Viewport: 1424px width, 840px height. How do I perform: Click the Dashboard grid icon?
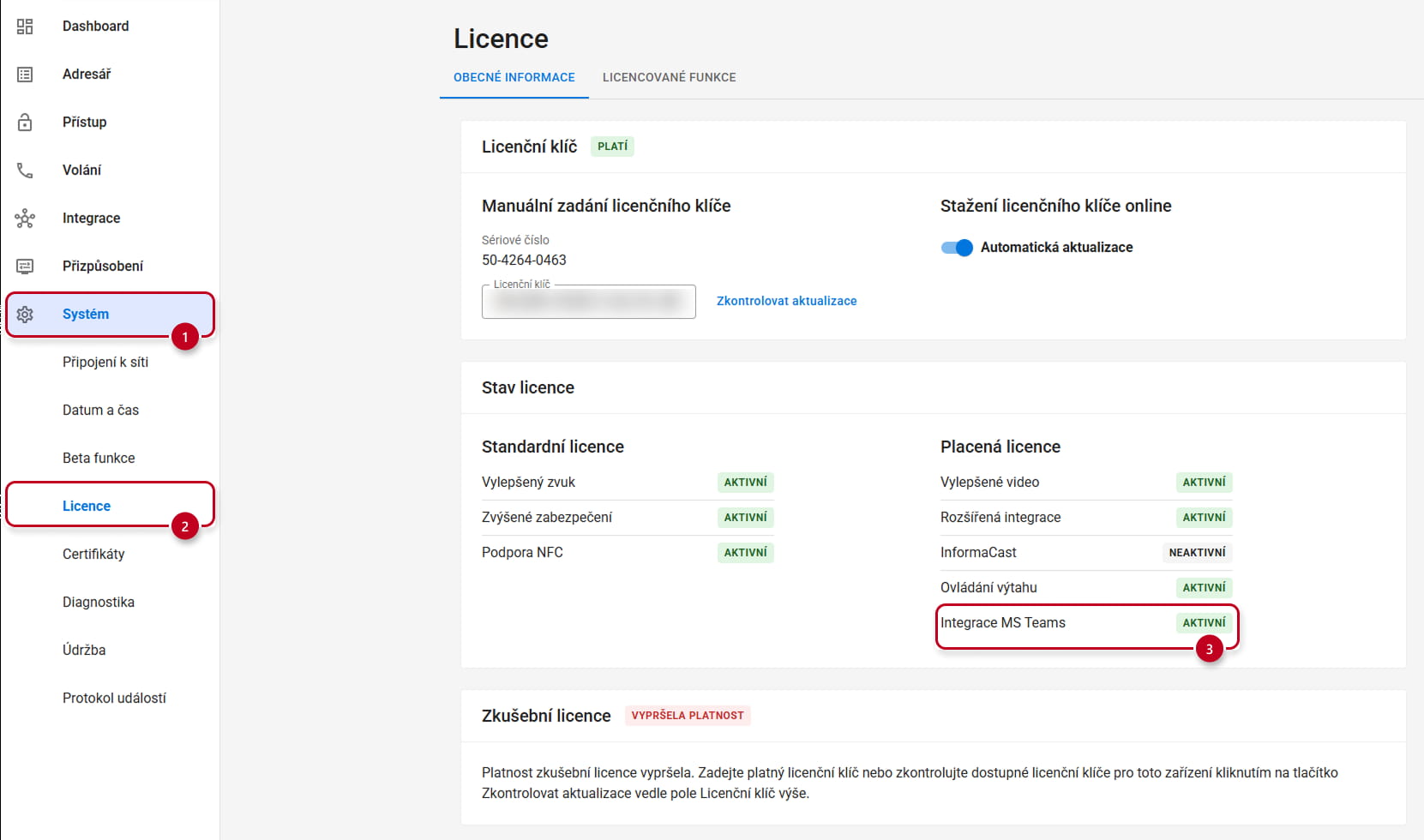(25, 27)
